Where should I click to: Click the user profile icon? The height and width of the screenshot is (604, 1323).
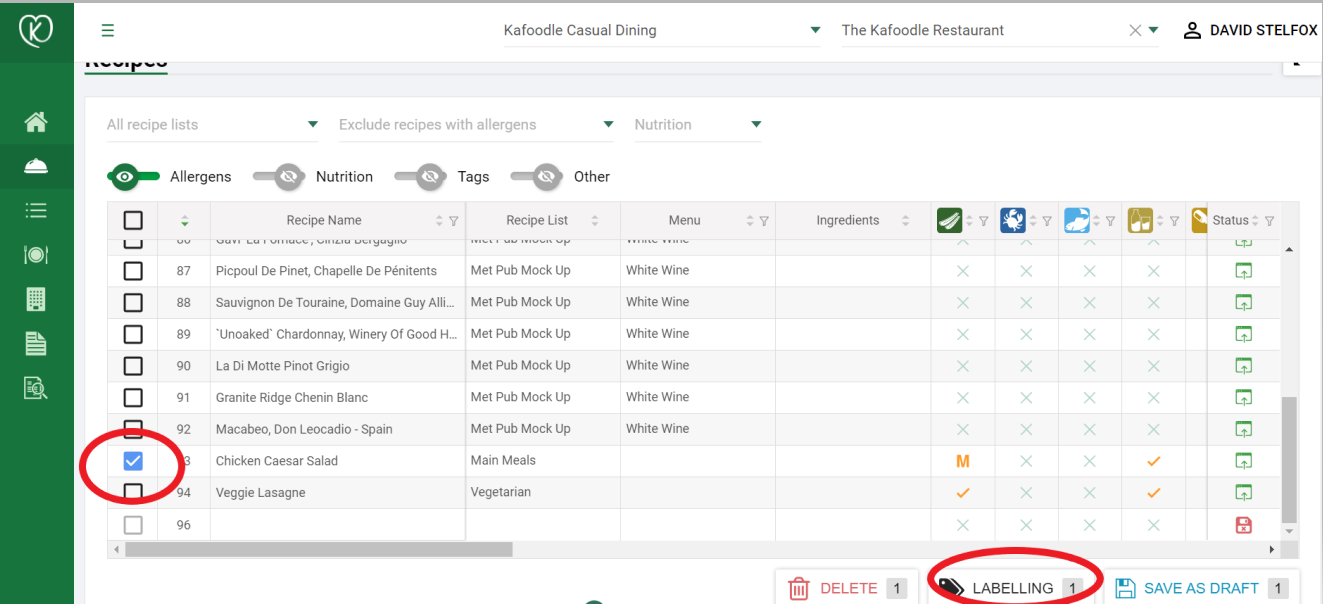[1192, 30]
